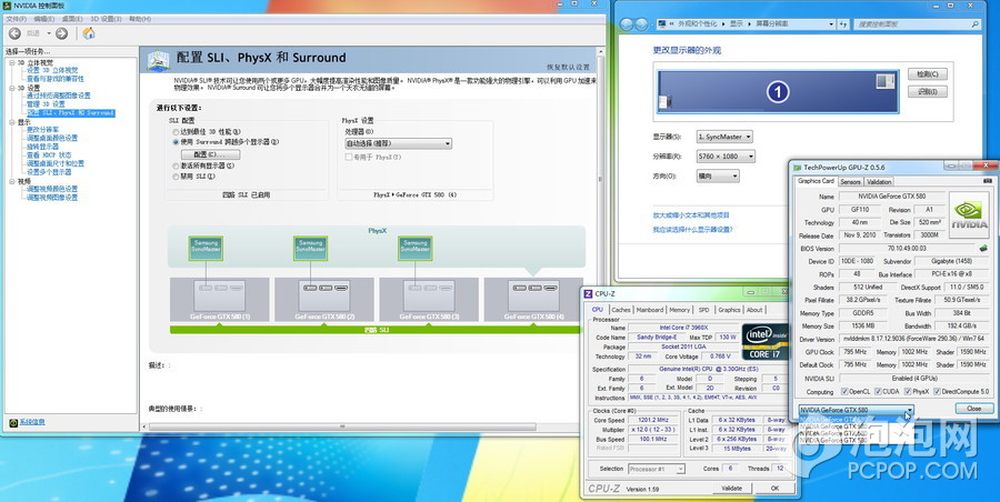
Task: Click the Validate button in CPU-Z
Action: click(732, 488)
